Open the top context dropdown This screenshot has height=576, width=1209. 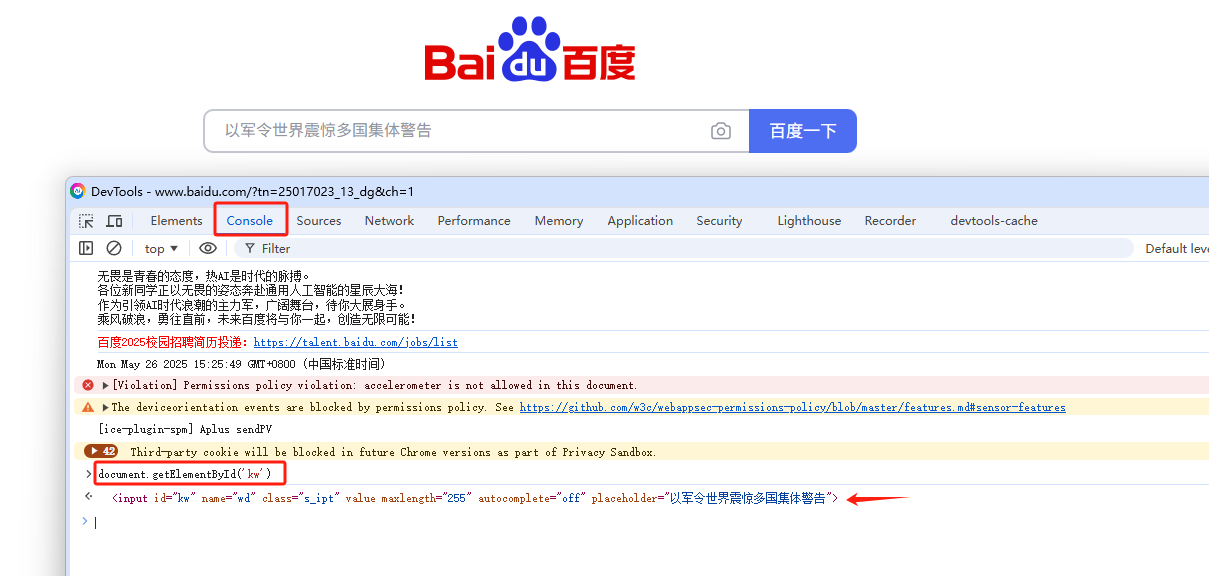pos(161,248)
